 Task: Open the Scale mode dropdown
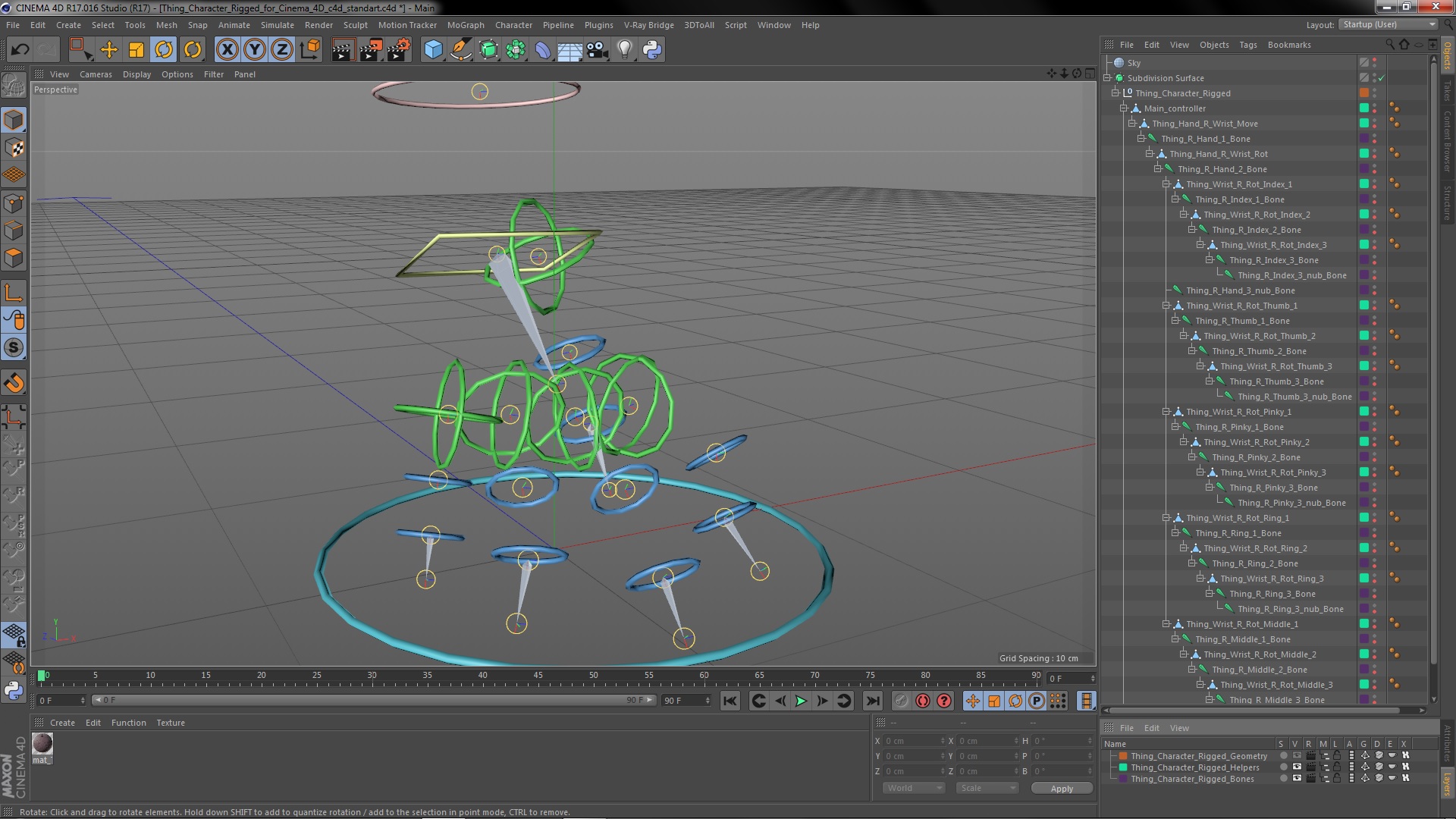[x=987, y=788]
